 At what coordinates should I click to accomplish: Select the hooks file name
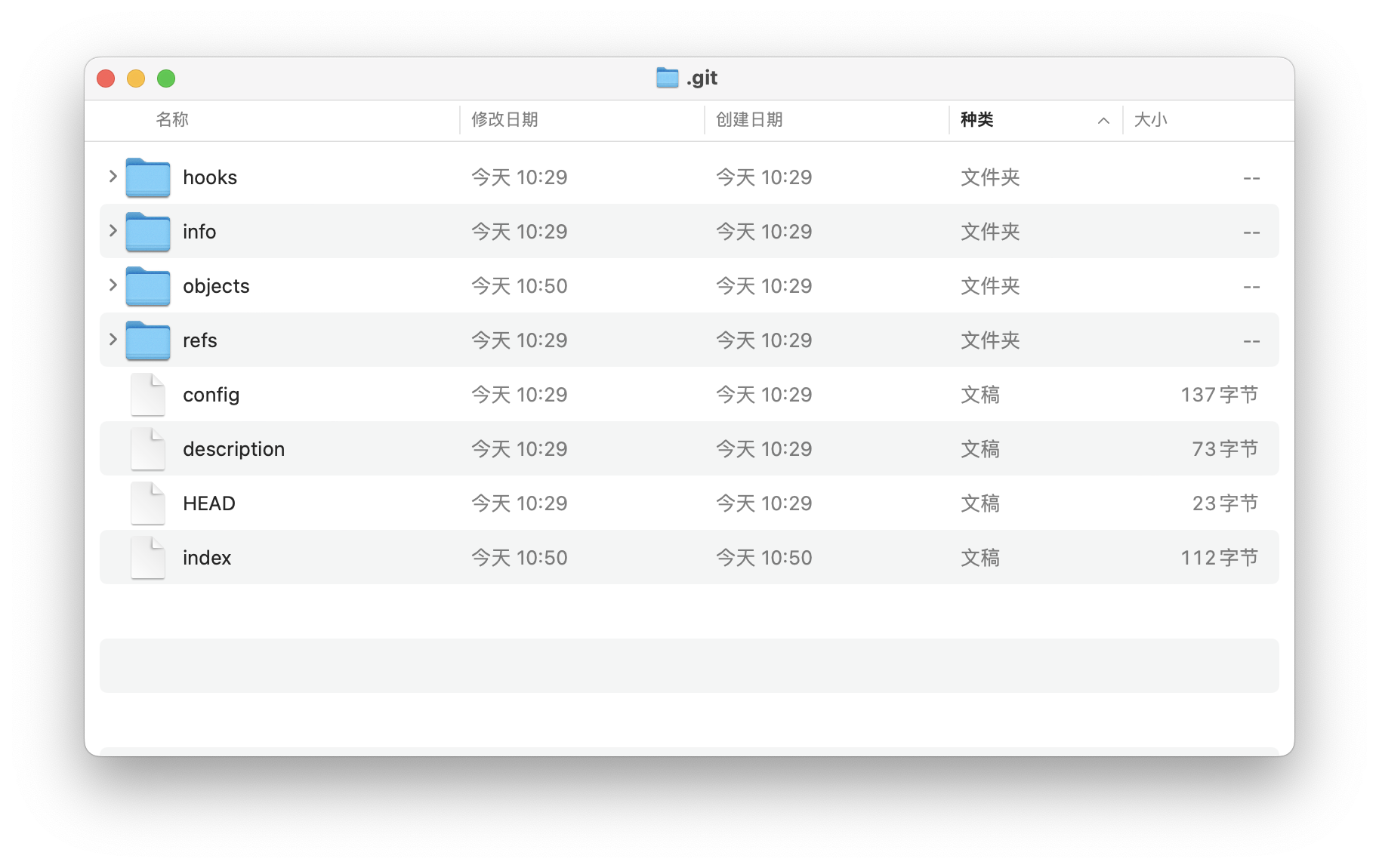point(210,177)
